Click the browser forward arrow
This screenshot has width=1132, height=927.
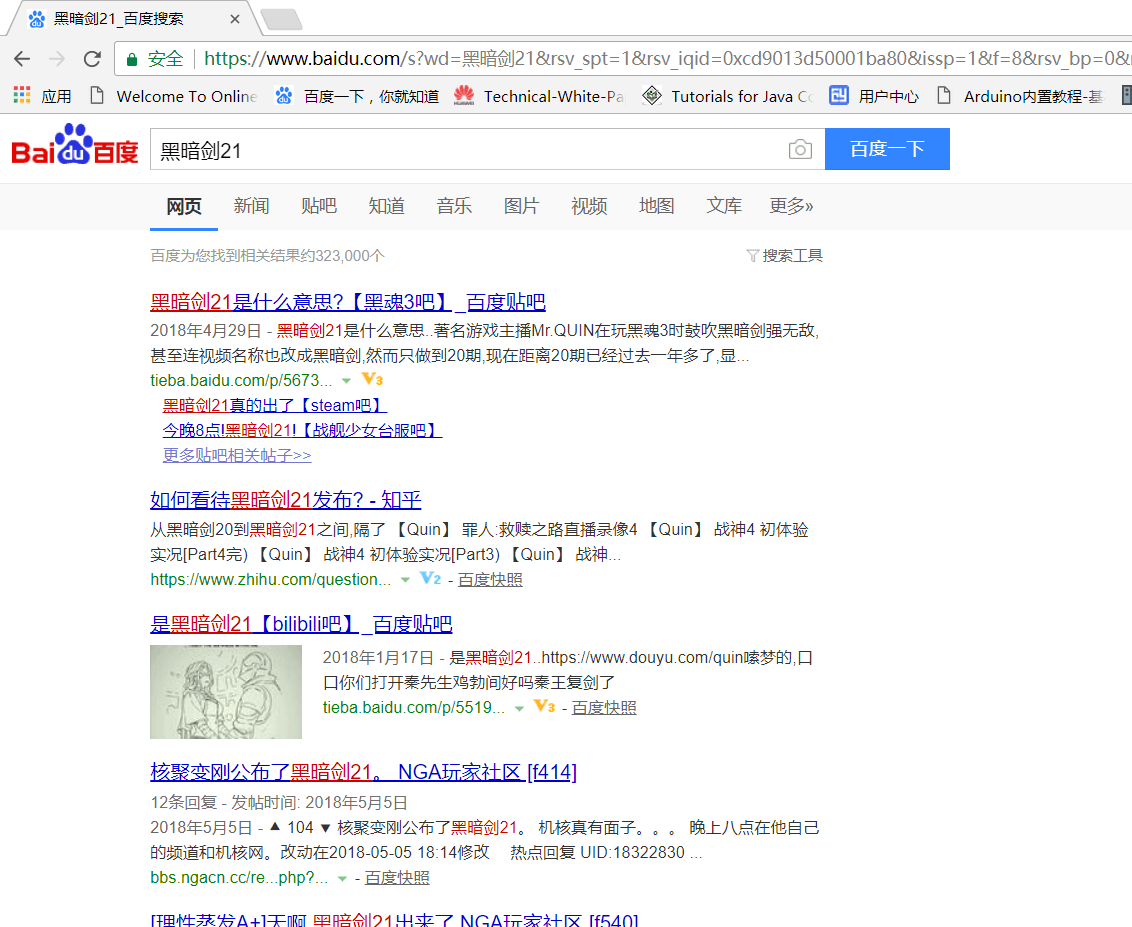57,58
